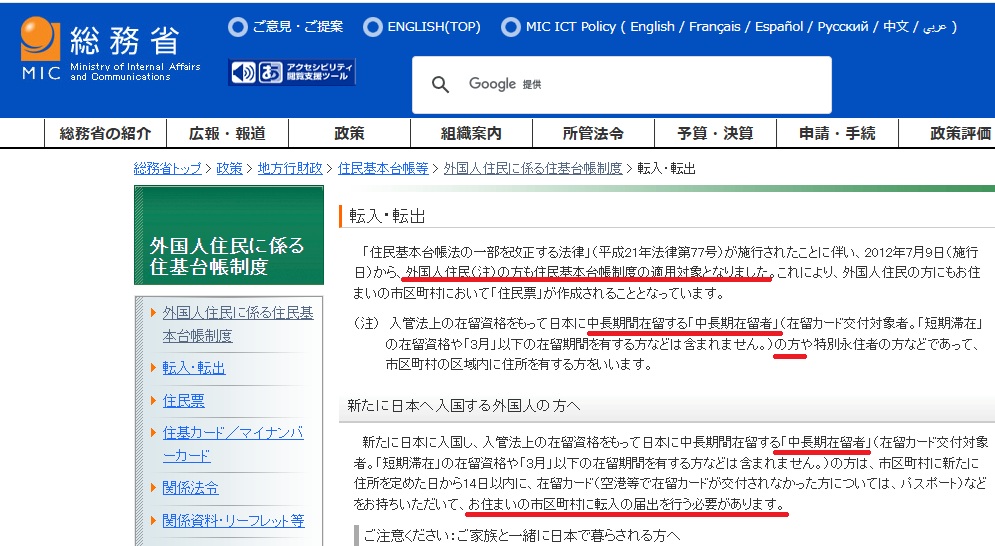The image size is (995, 546).
Task: Go to 総務省トップ breadcrumb link
Action: [x=167, y=169]
